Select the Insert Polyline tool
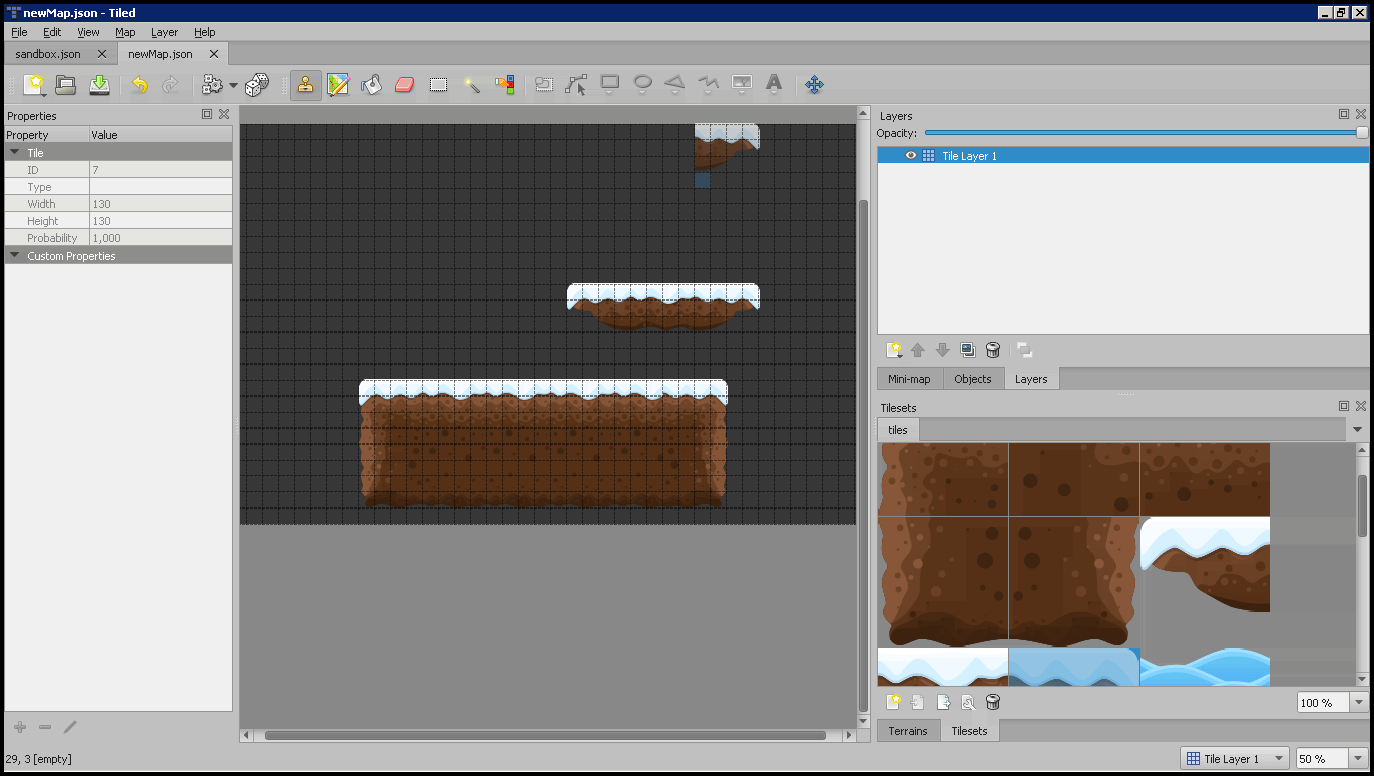The width and height of the screenshot is (1374, 776). [x=708, y=85]
